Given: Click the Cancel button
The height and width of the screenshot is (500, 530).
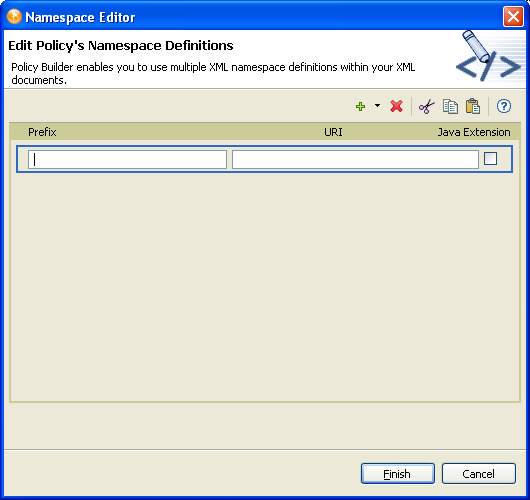Looking at the screenshot, I should click(x=479, y=474).
